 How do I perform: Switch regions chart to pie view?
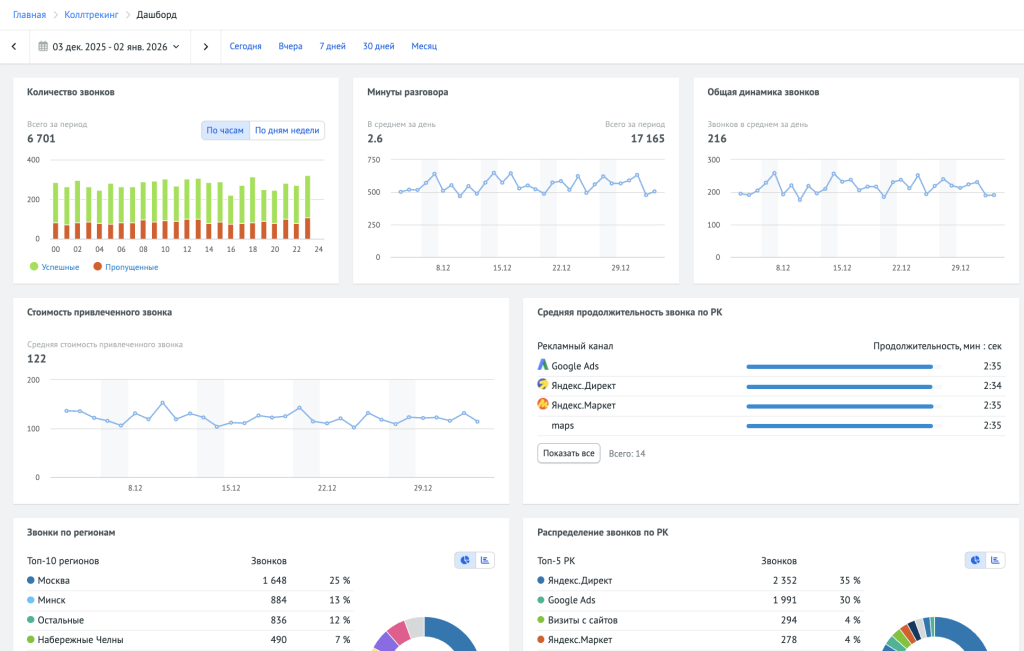pos(465,560)
